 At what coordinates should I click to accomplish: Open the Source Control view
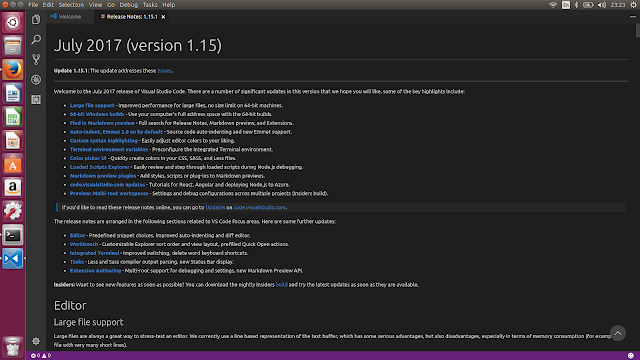pyautogui.click(x=36, y=59)
